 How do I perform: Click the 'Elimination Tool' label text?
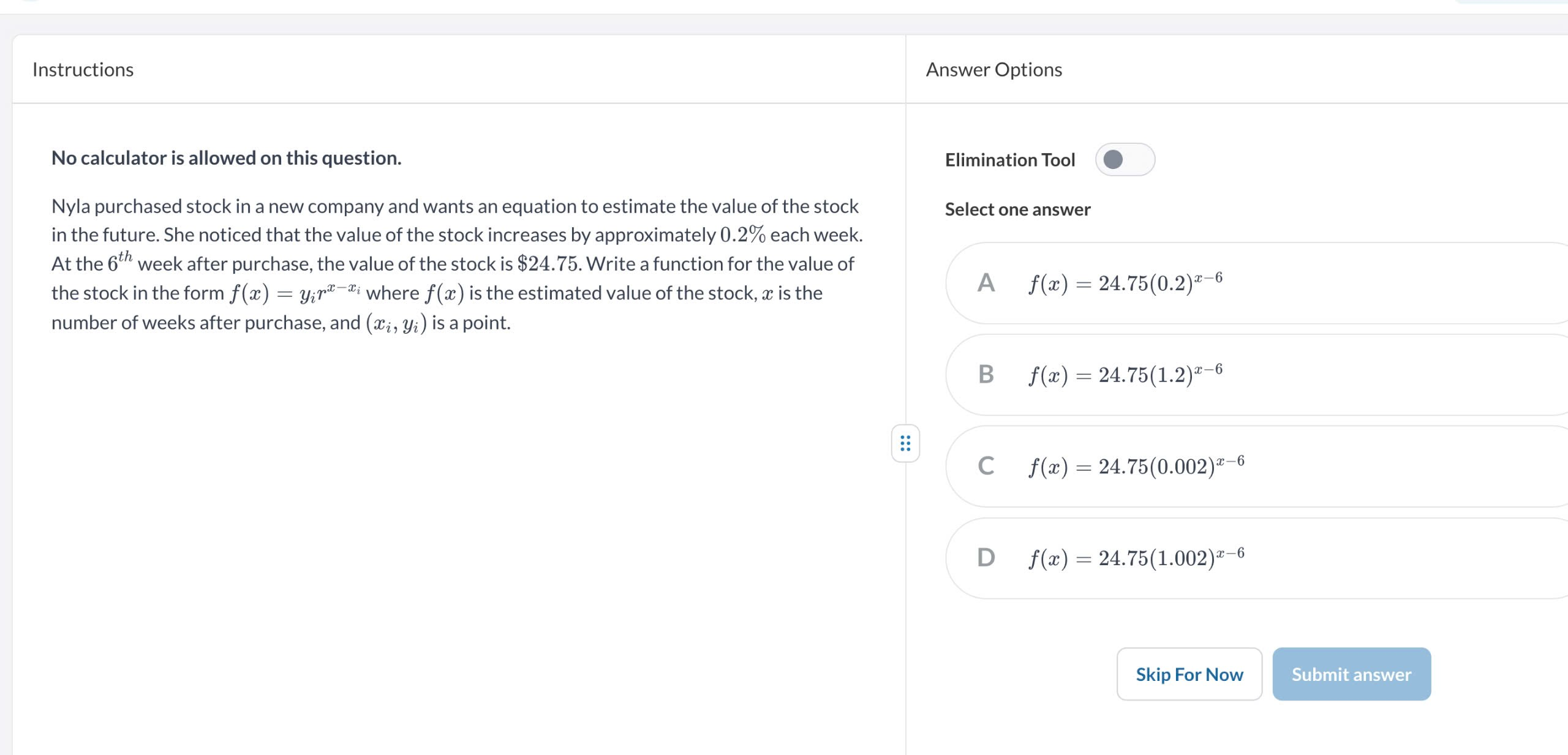[1010, 160]
